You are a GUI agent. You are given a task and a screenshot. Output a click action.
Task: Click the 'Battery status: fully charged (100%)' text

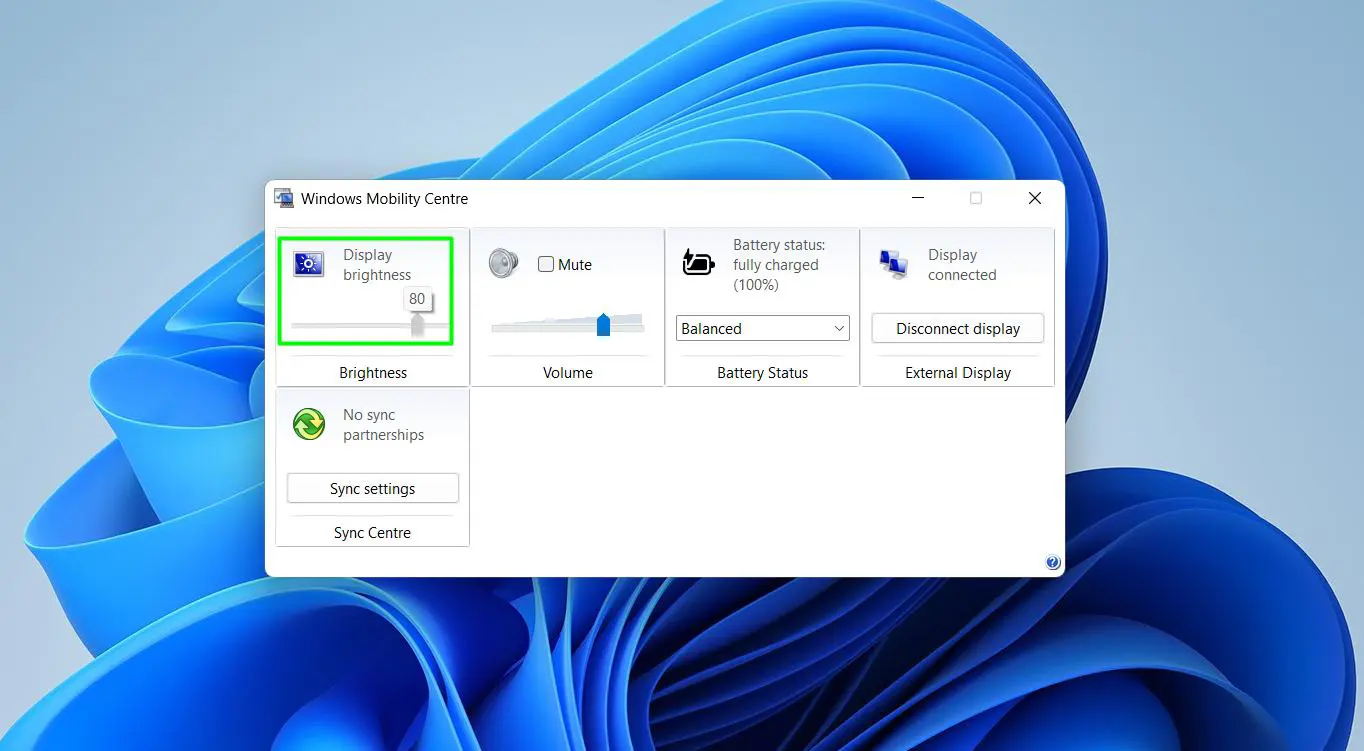(x=779, y=265)
